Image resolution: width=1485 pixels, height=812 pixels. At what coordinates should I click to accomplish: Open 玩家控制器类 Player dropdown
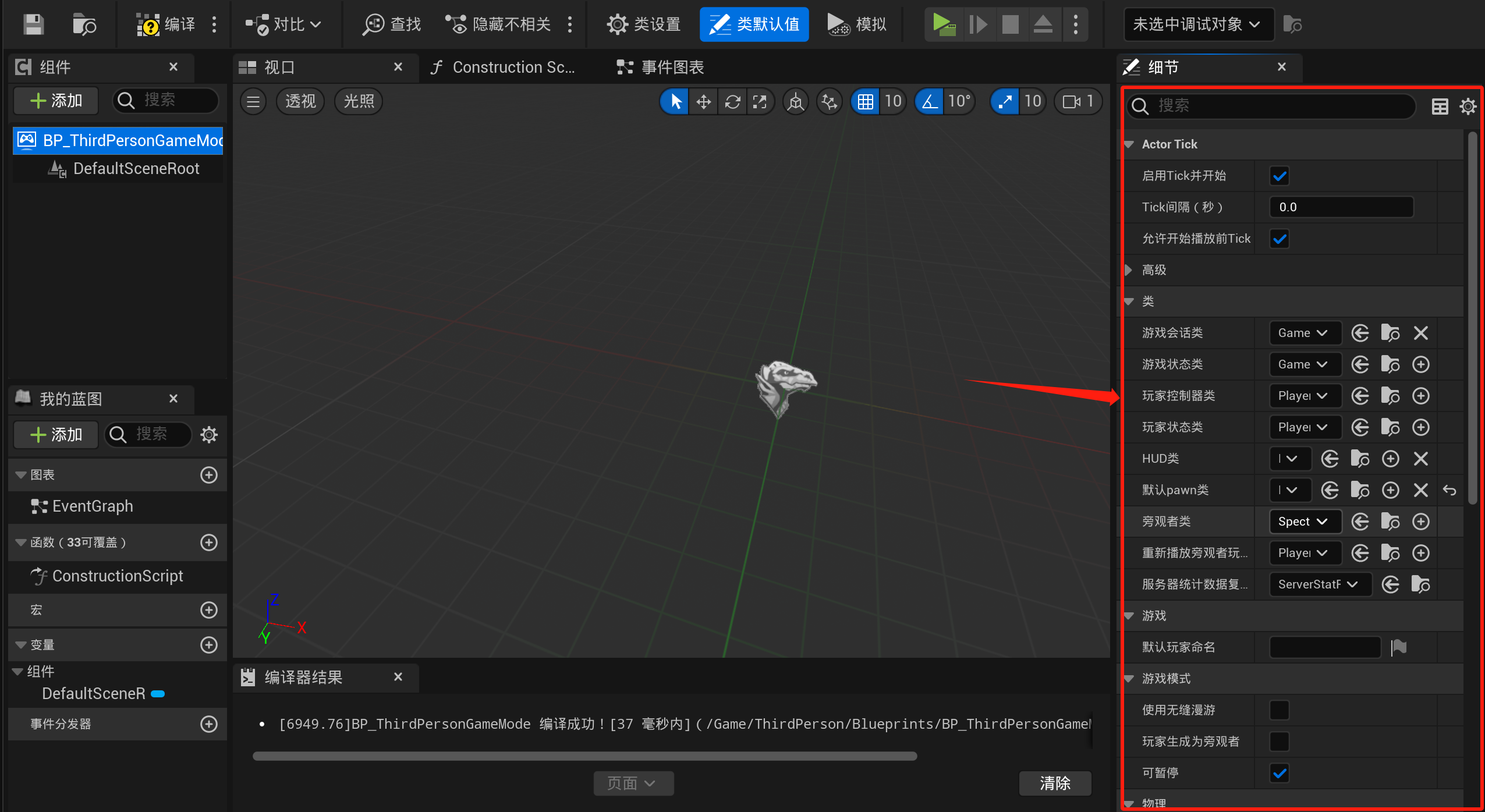click(x=1305, y=396)
